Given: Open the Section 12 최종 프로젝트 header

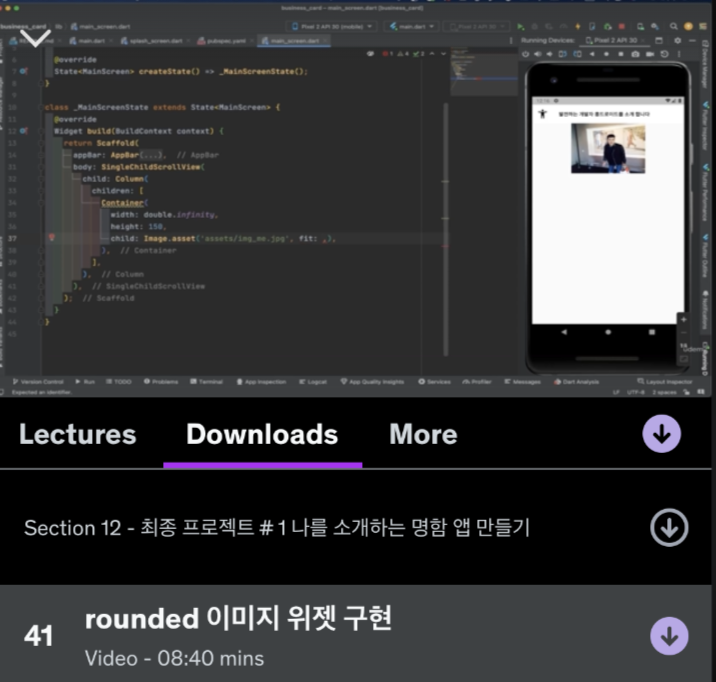Looking at the screenshot, I should 356,528.
